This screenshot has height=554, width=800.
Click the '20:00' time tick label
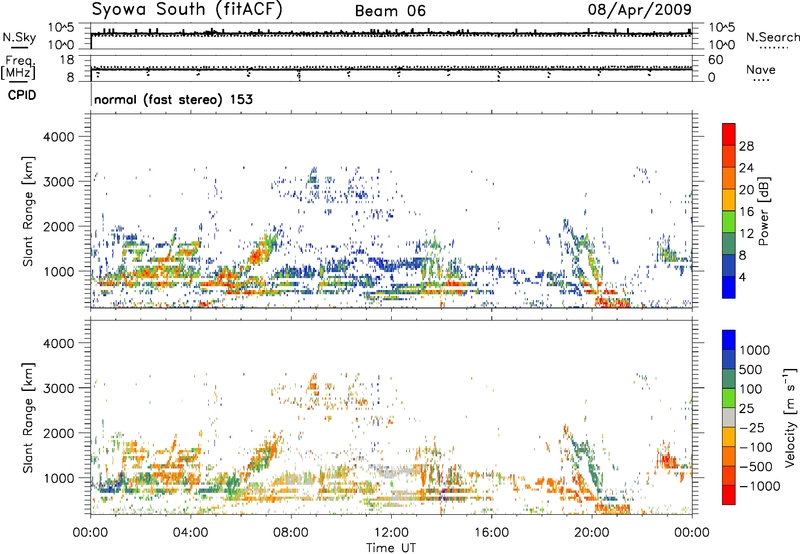point(591,533)
